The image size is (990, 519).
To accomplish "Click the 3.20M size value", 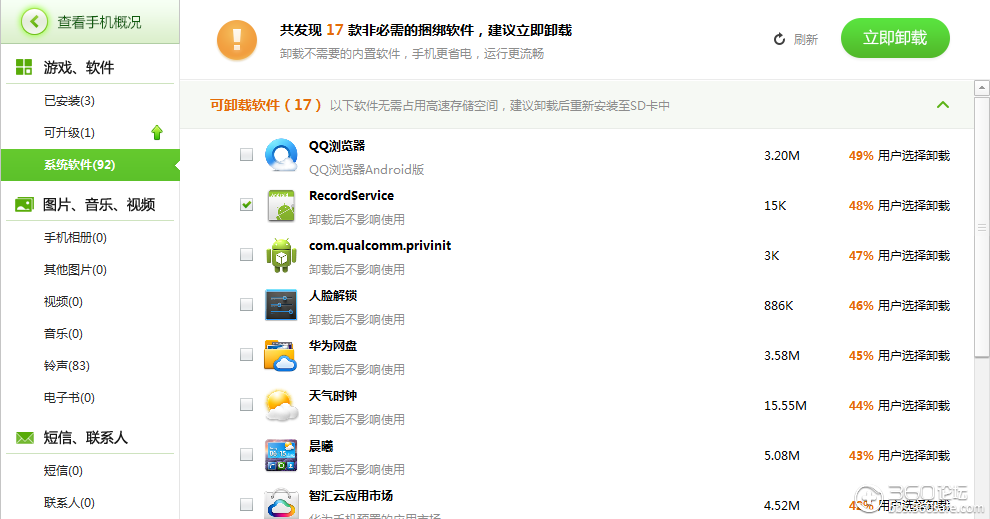I will click(x=782, y=155).
